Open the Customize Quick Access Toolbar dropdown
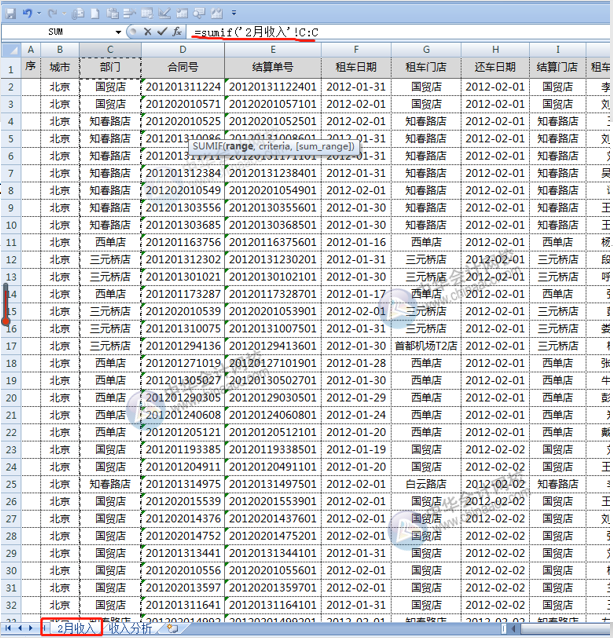This screenshot has width=613, height=638. 235,13
